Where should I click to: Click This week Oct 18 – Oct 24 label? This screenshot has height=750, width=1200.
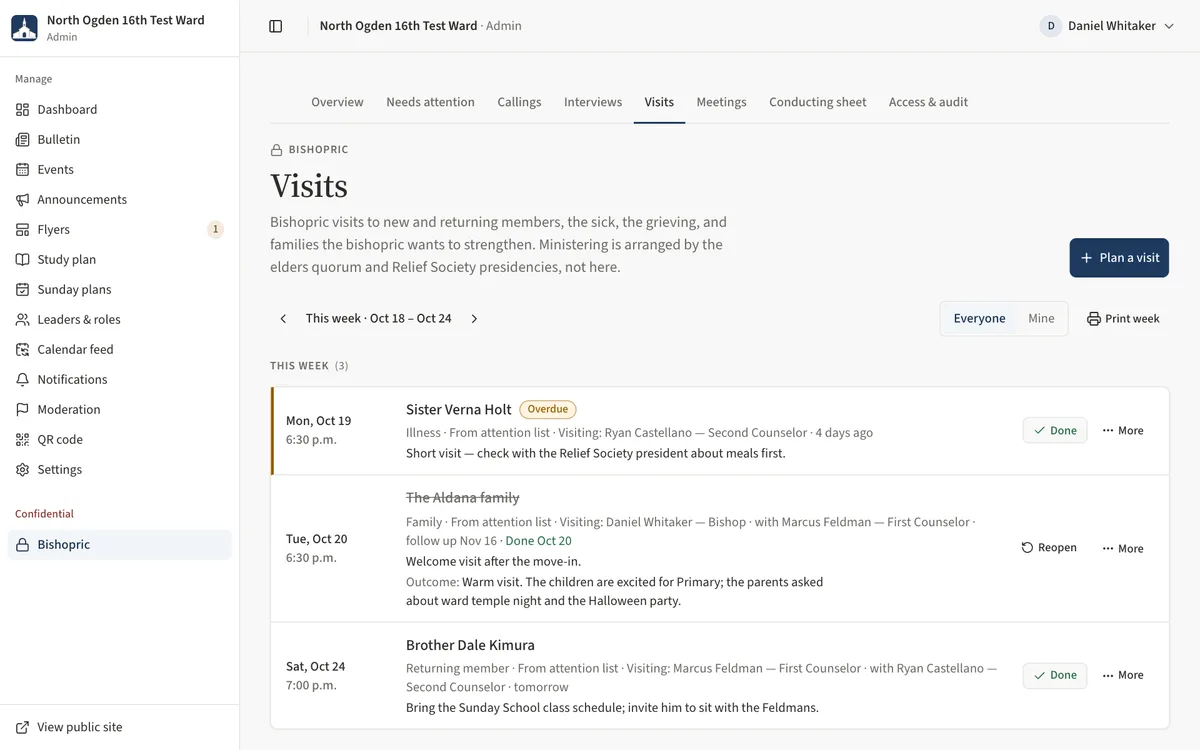click(378, 318)
